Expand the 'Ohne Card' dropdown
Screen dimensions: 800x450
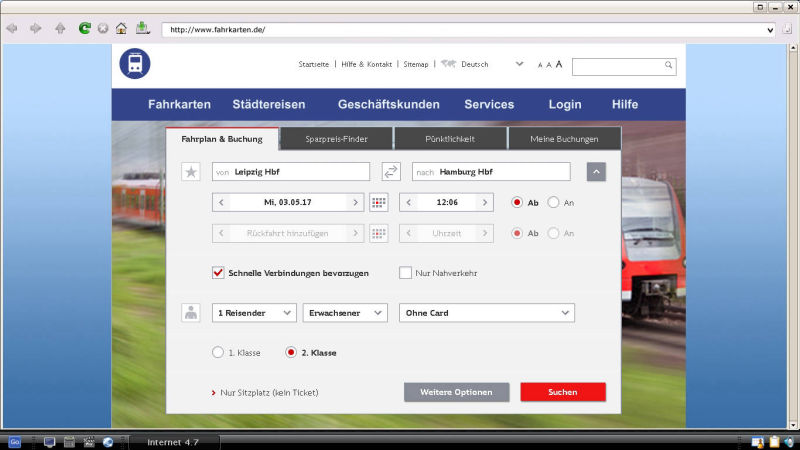click(486, 313)
